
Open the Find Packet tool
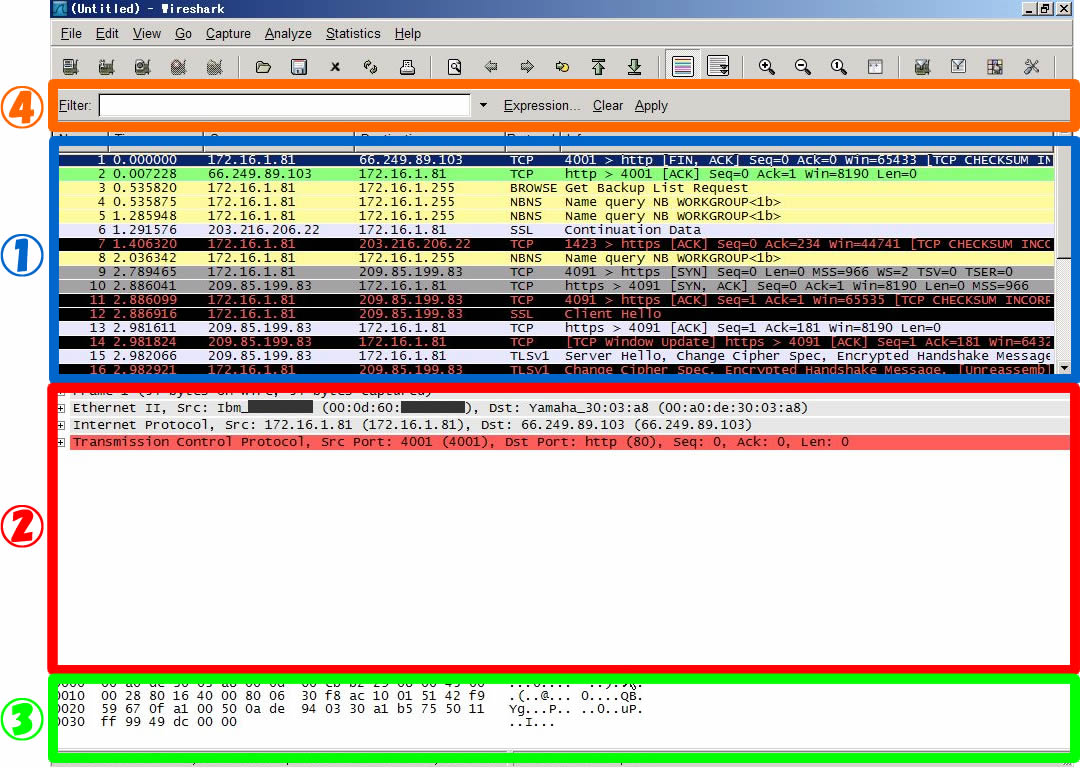(455, 67)
